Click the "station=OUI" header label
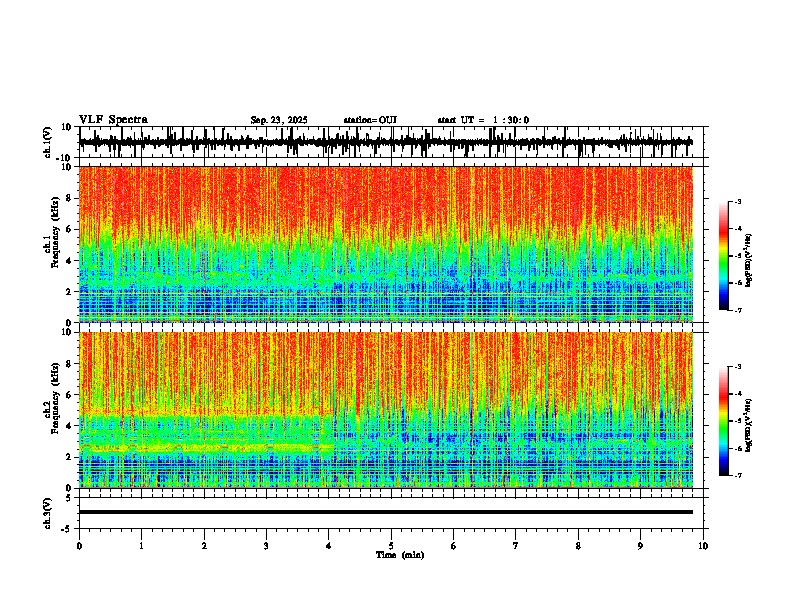The width and height of the screenshot is (792, 612). tap(370, 120)
